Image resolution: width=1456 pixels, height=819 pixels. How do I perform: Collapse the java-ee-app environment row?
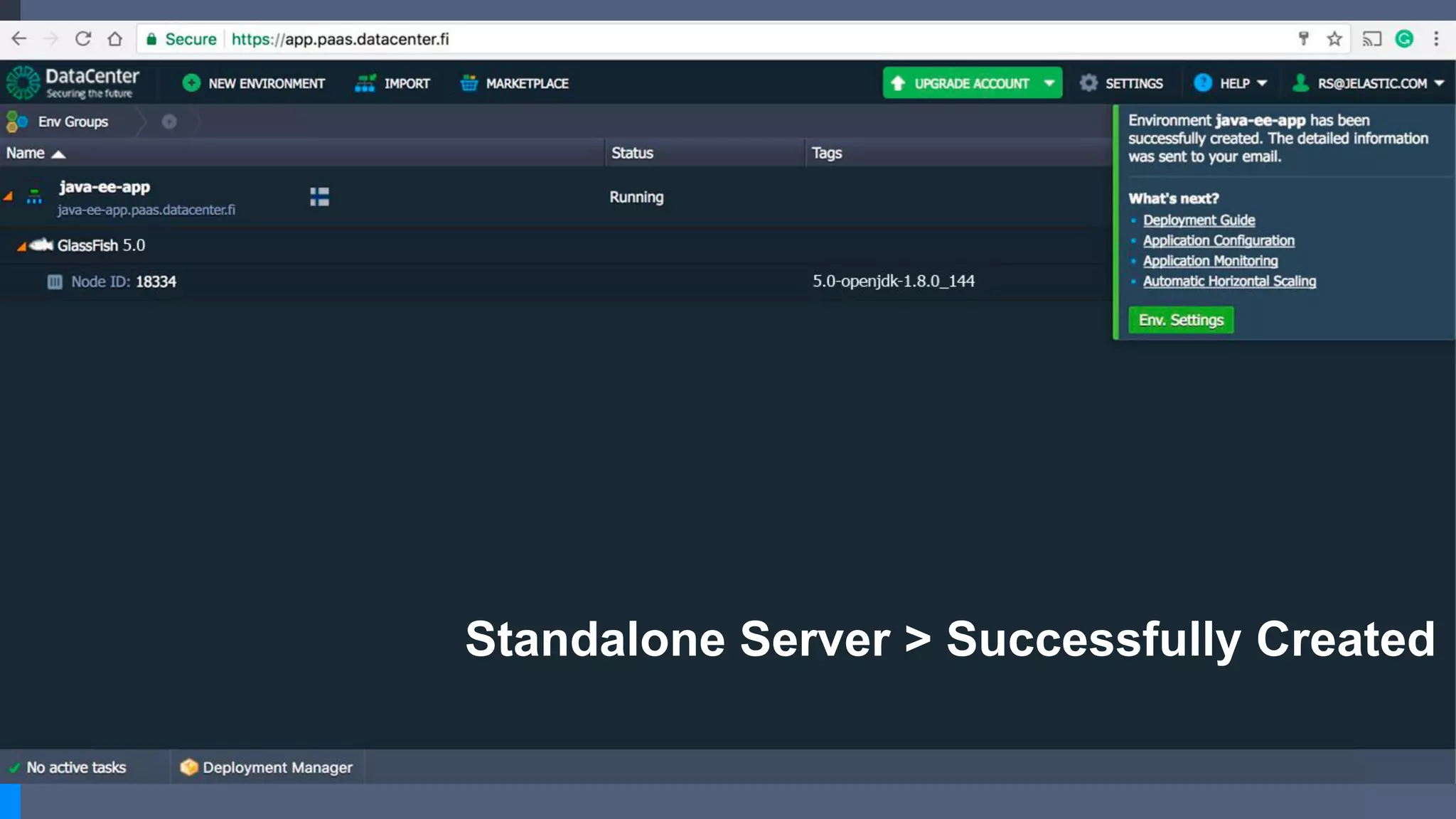tap(9, 196)
